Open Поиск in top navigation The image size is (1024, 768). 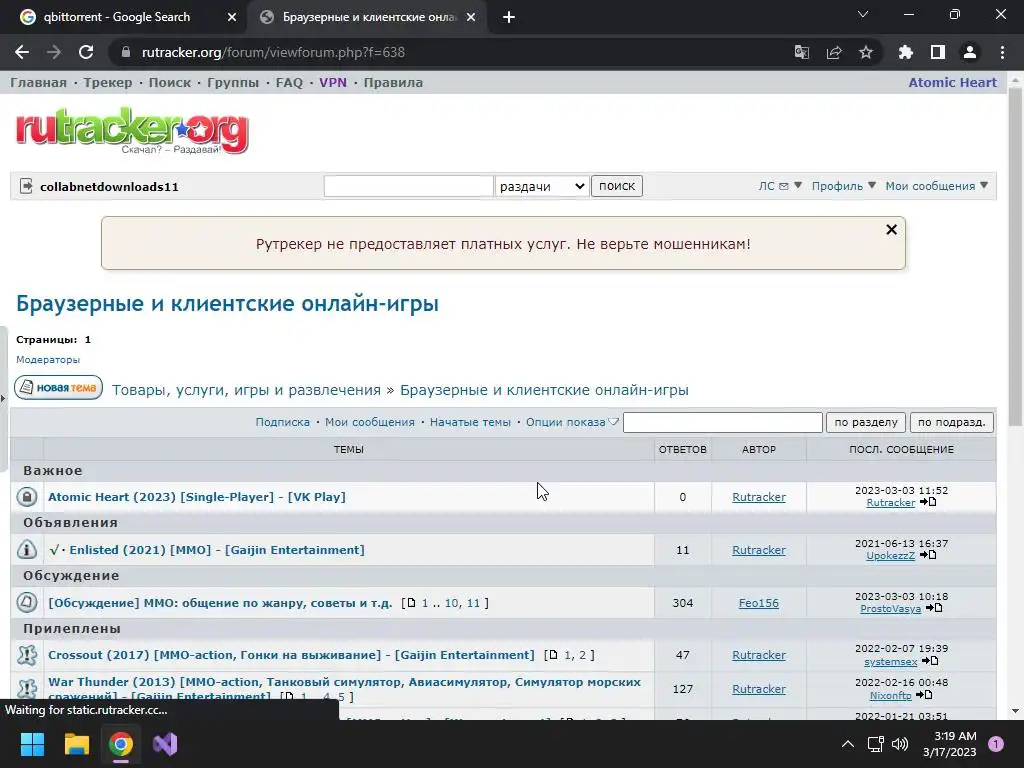pos(170,83)
